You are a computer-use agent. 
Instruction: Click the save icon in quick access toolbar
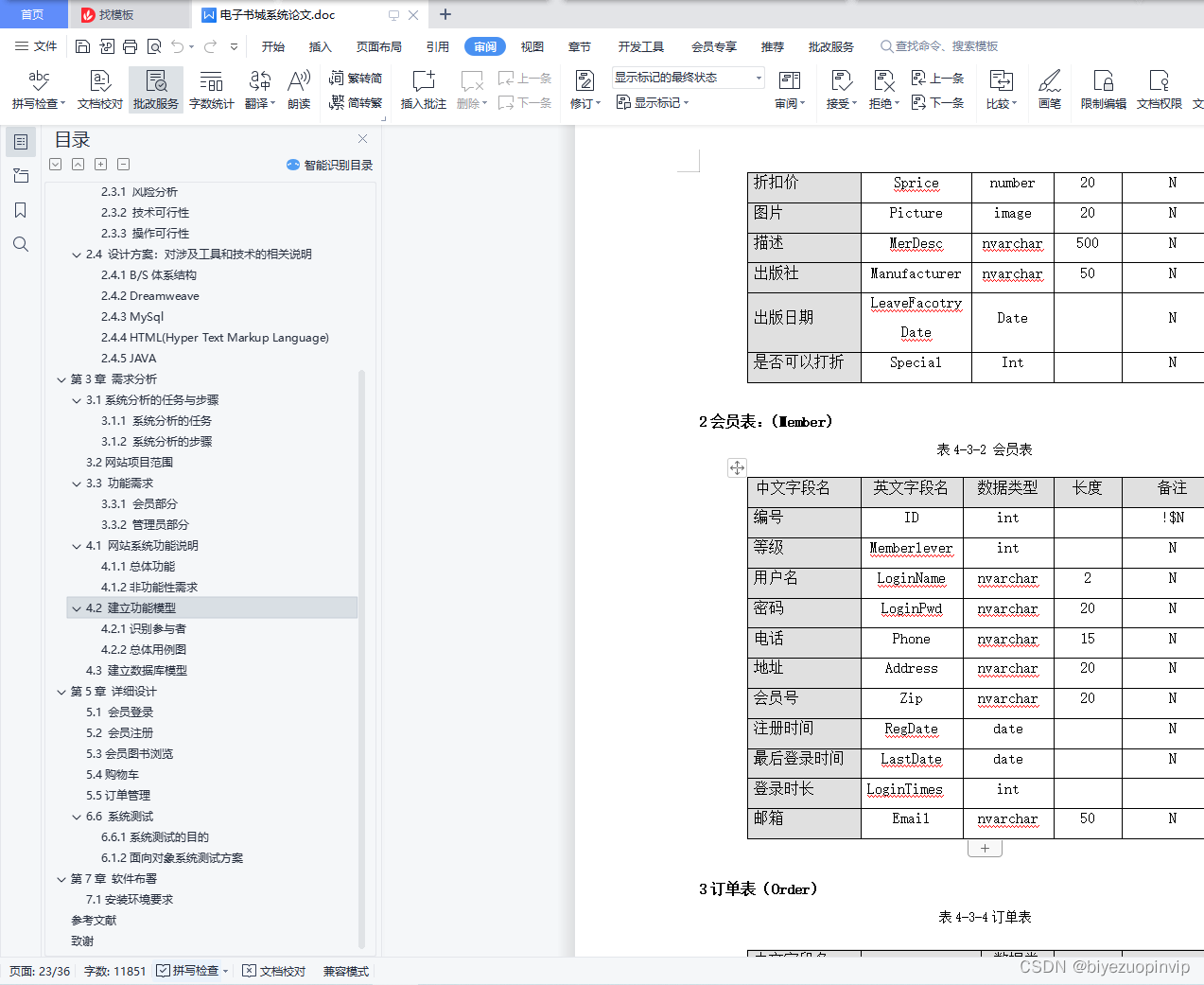coord(82,46)
